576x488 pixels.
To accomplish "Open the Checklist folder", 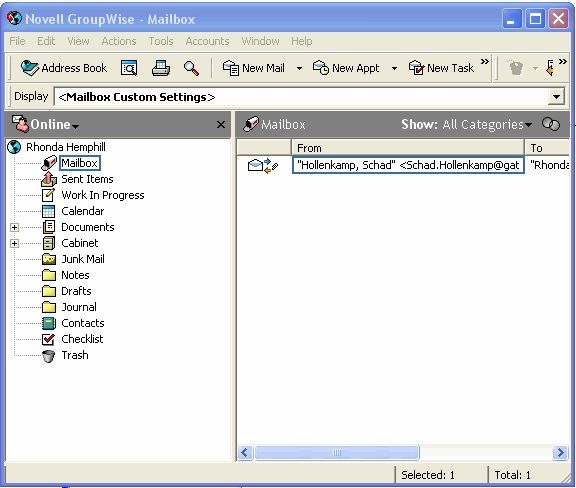I will pos(82,339).
